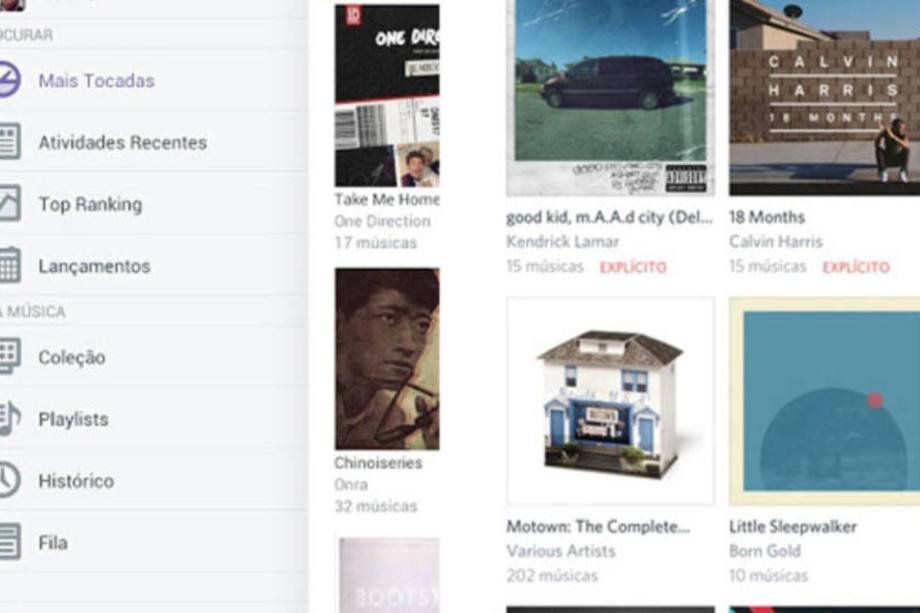The height and width of the screenshot is (613, 920).
Task: Open the Lançamentos calendar icon
Action: click(x=9, y=265)
